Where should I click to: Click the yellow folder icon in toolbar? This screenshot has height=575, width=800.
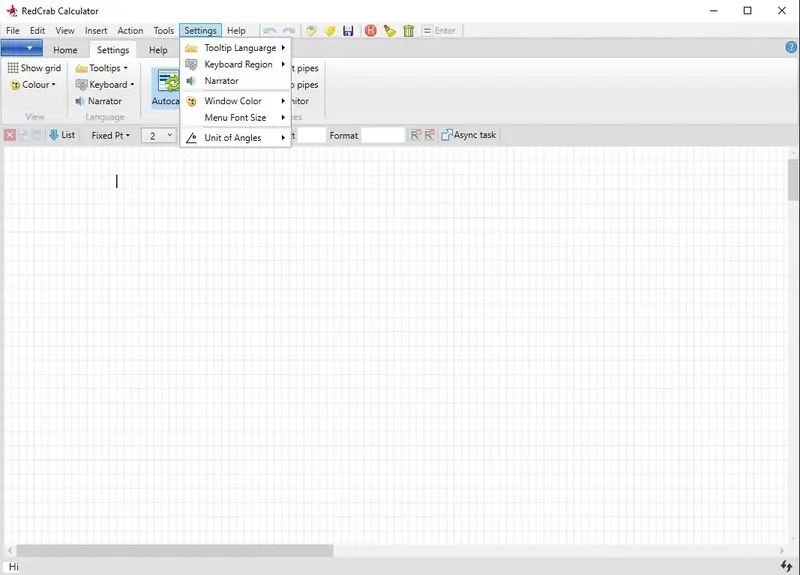330,31
